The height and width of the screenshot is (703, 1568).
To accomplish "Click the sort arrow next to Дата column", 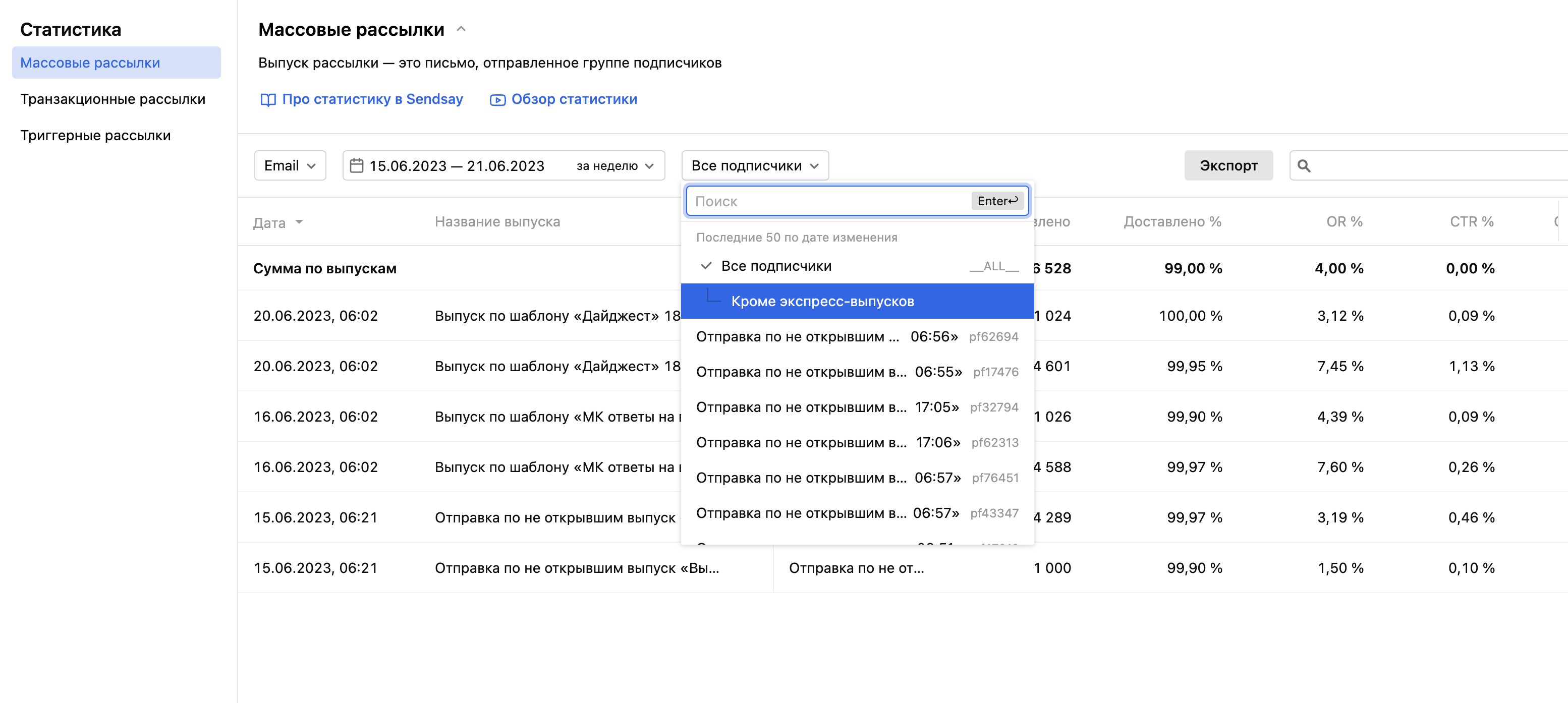I will pos(300,223).
